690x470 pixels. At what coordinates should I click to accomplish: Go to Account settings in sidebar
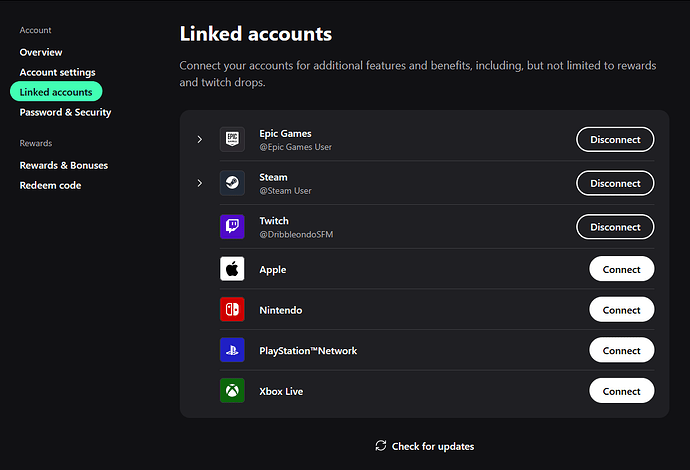coord(57,72)
